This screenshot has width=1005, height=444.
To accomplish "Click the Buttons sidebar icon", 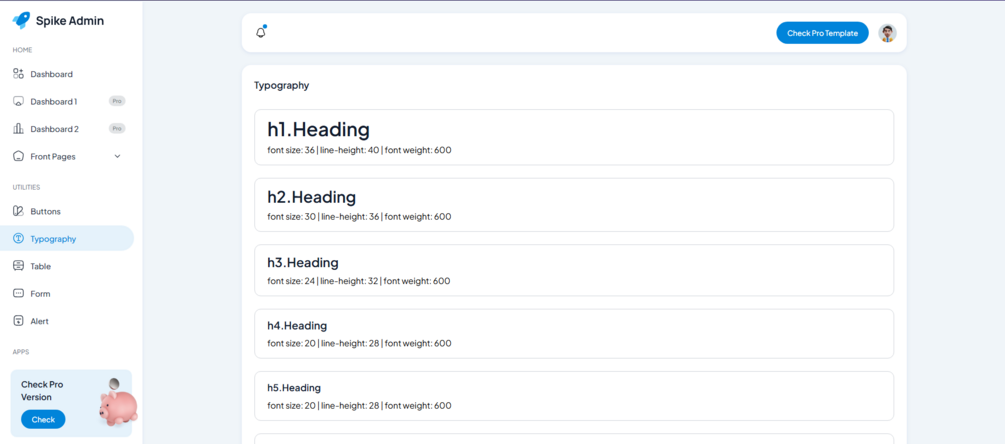I will pyautogui.click(x=19, y=211).
